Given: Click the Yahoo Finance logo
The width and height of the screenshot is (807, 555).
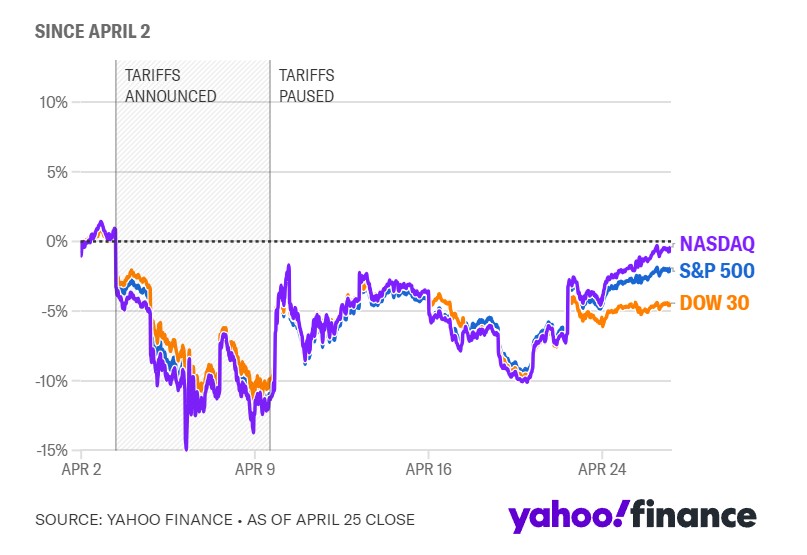Looking at the screenshot, I should click(x=632, y=515).
